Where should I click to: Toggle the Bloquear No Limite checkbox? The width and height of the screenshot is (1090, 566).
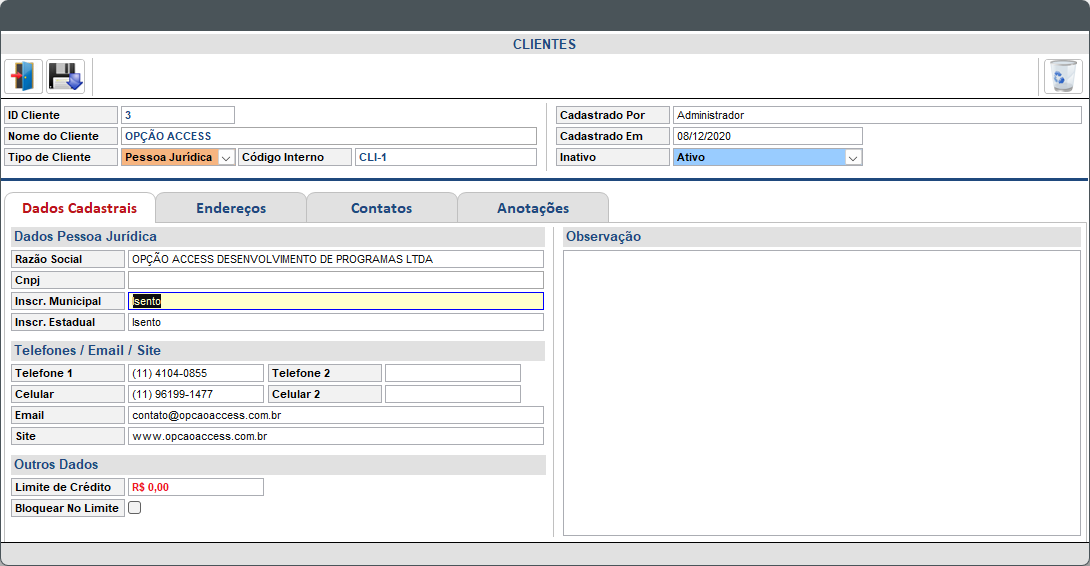[x=135, y=508]
